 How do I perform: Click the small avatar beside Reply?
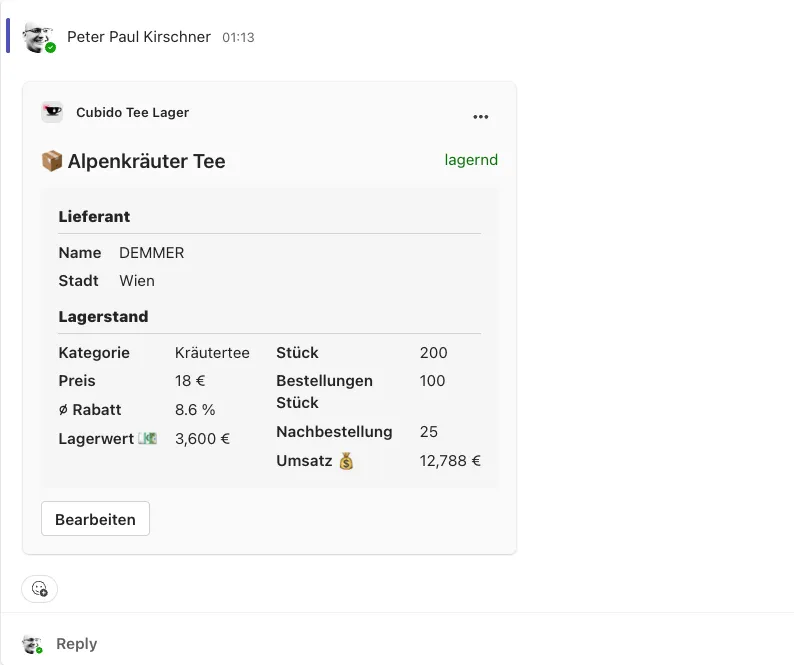click(33, 644)
